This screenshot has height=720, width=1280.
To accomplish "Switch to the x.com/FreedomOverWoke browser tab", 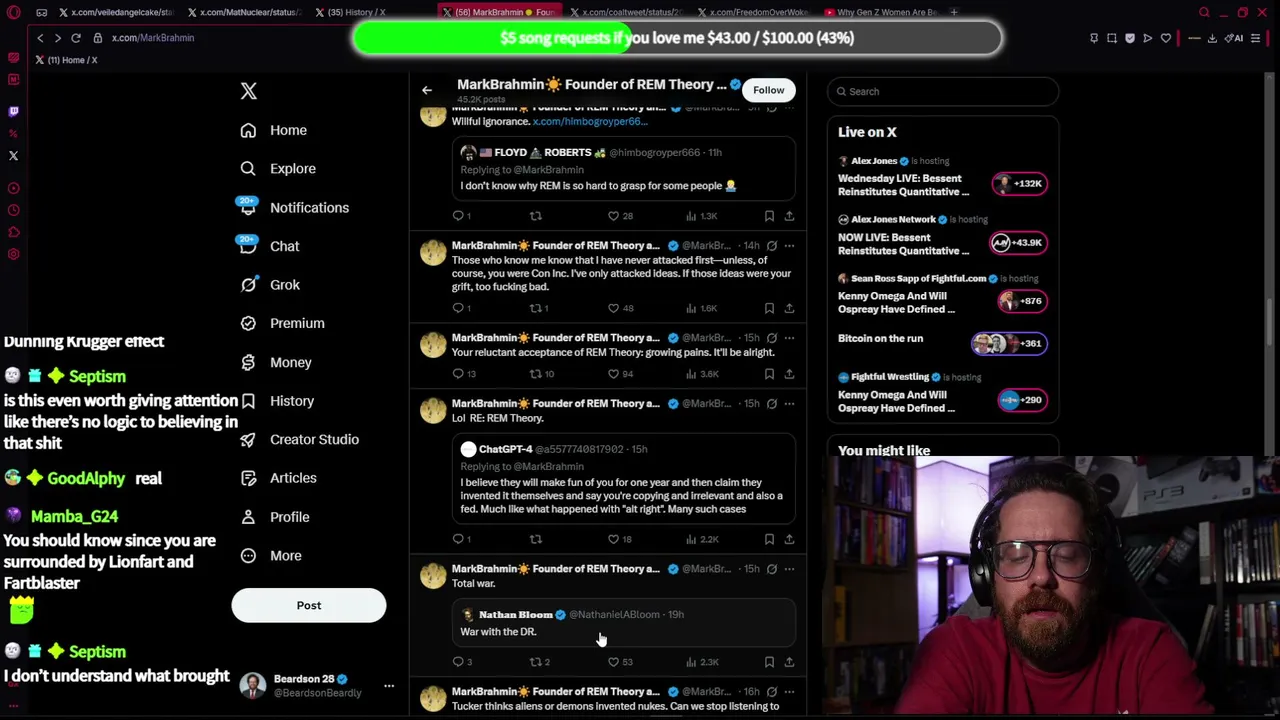I will pyautogui.click(x=754, y=12).
